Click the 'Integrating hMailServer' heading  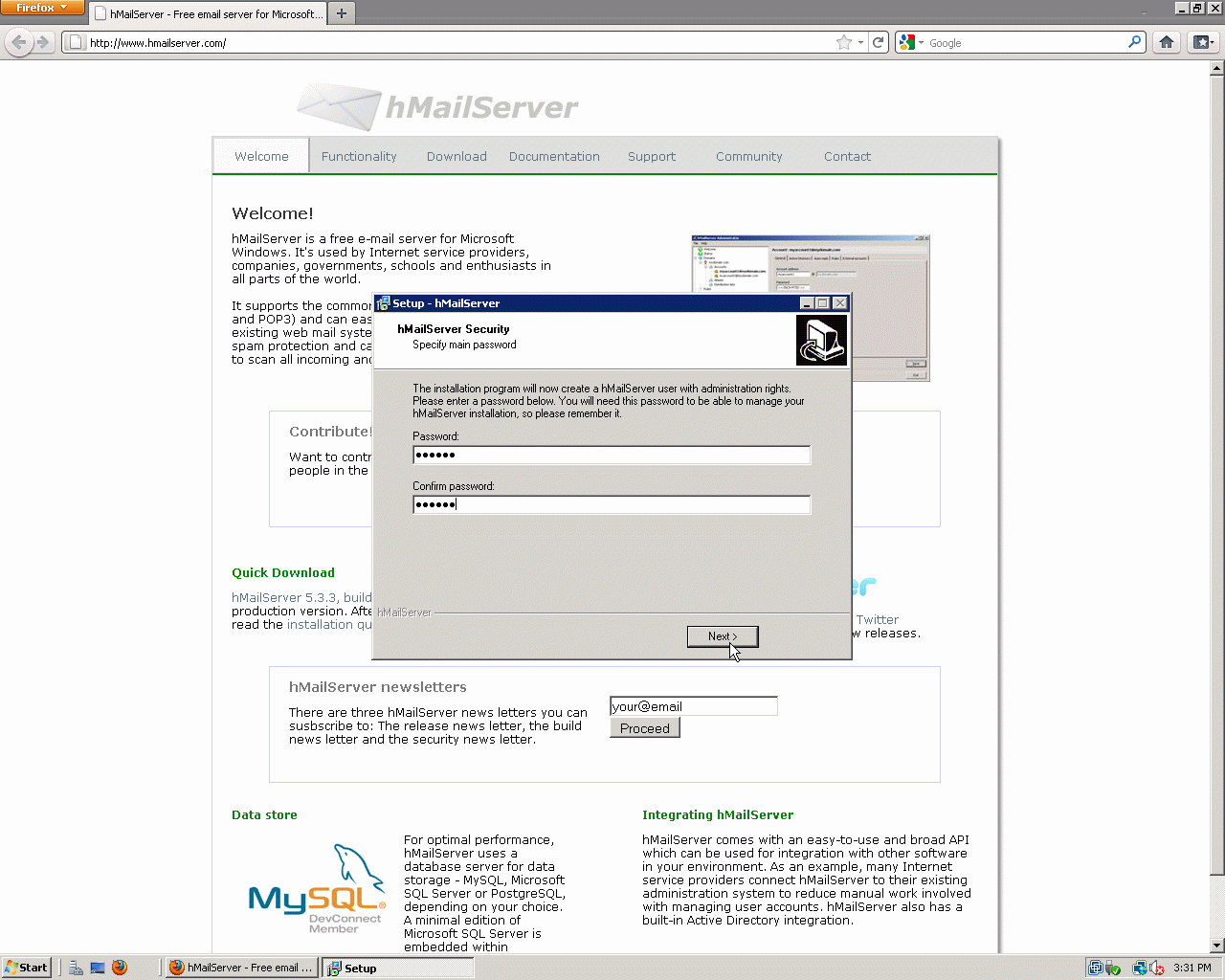click(718, 814)
